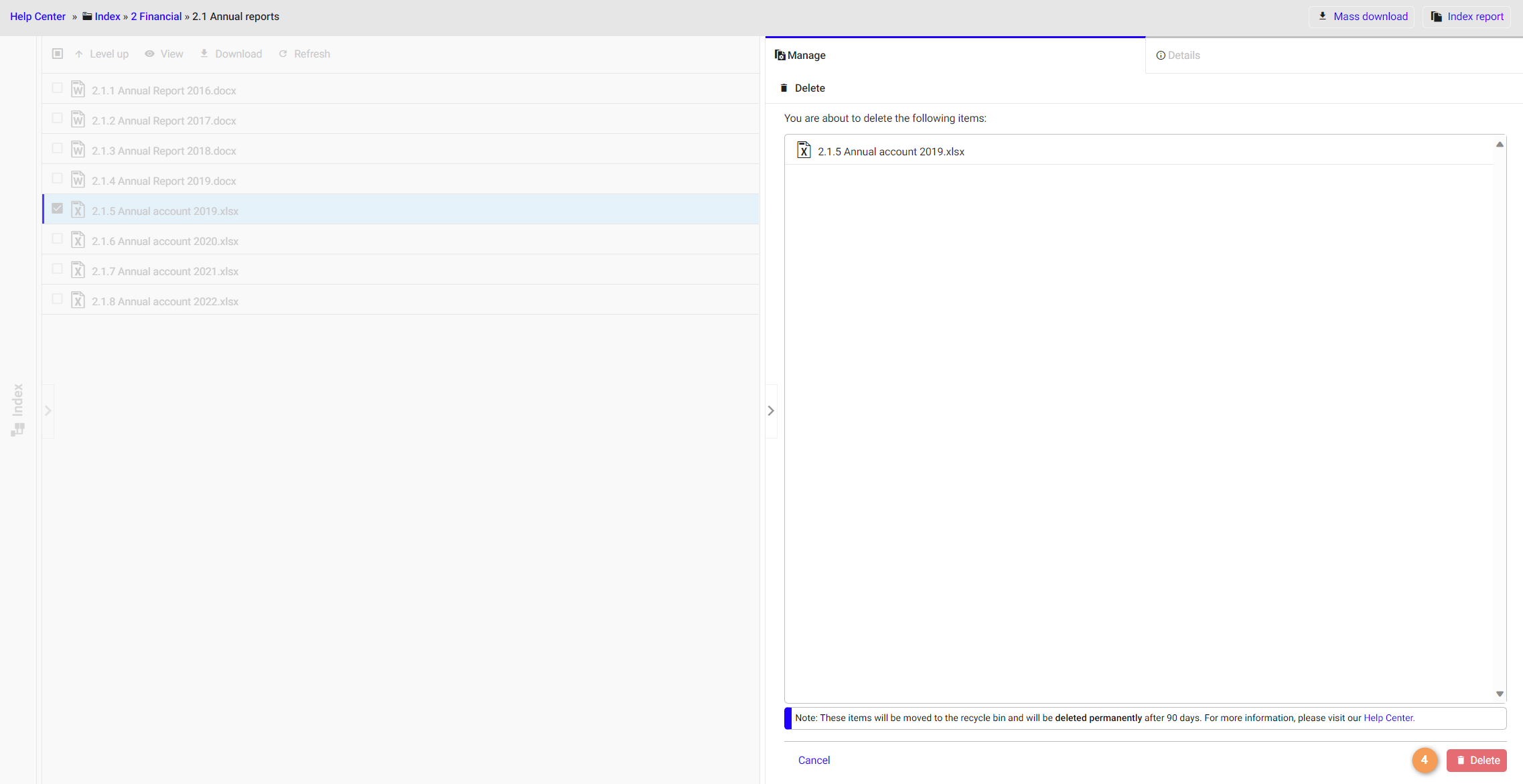Click the Word icon for Annual Report 2016
Image resolution: width=1523 pixels, height=784 pixels.
point(78,90)
